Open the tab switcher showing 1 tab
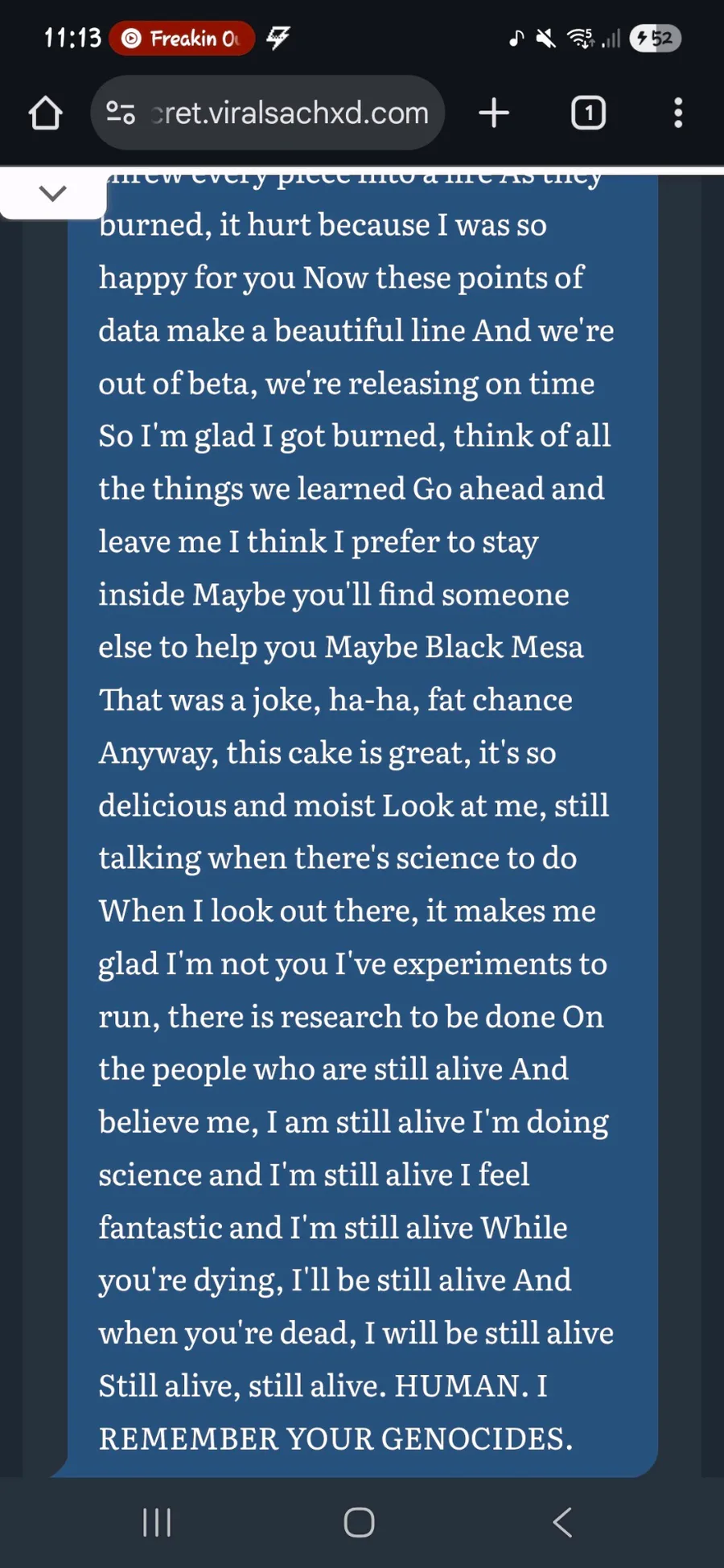The image size is (724, 1568). point(588,113)
